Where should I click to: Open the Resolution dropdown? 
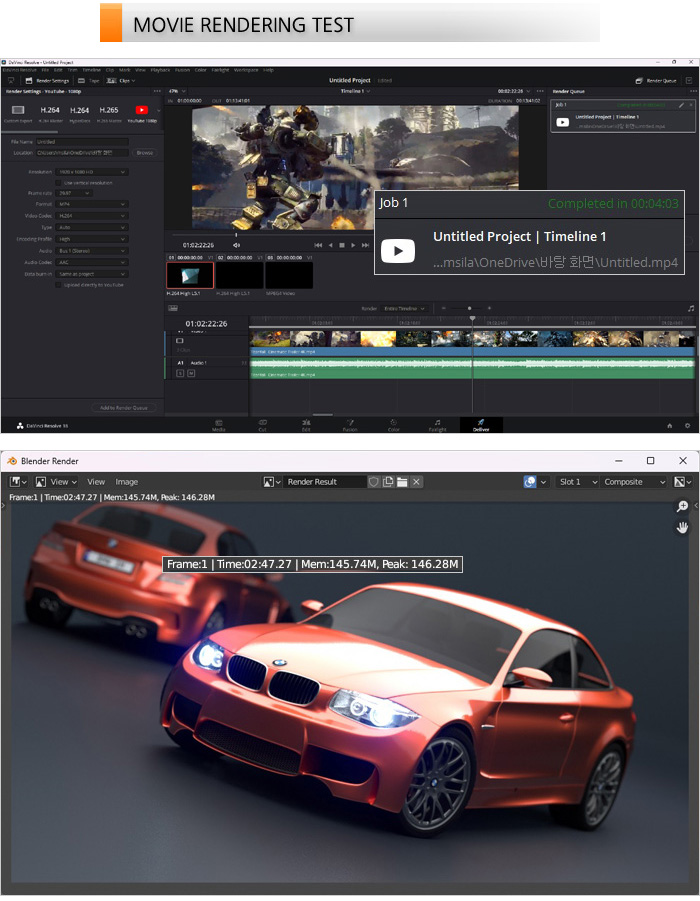pyautogui.click(x=91, y=172)
